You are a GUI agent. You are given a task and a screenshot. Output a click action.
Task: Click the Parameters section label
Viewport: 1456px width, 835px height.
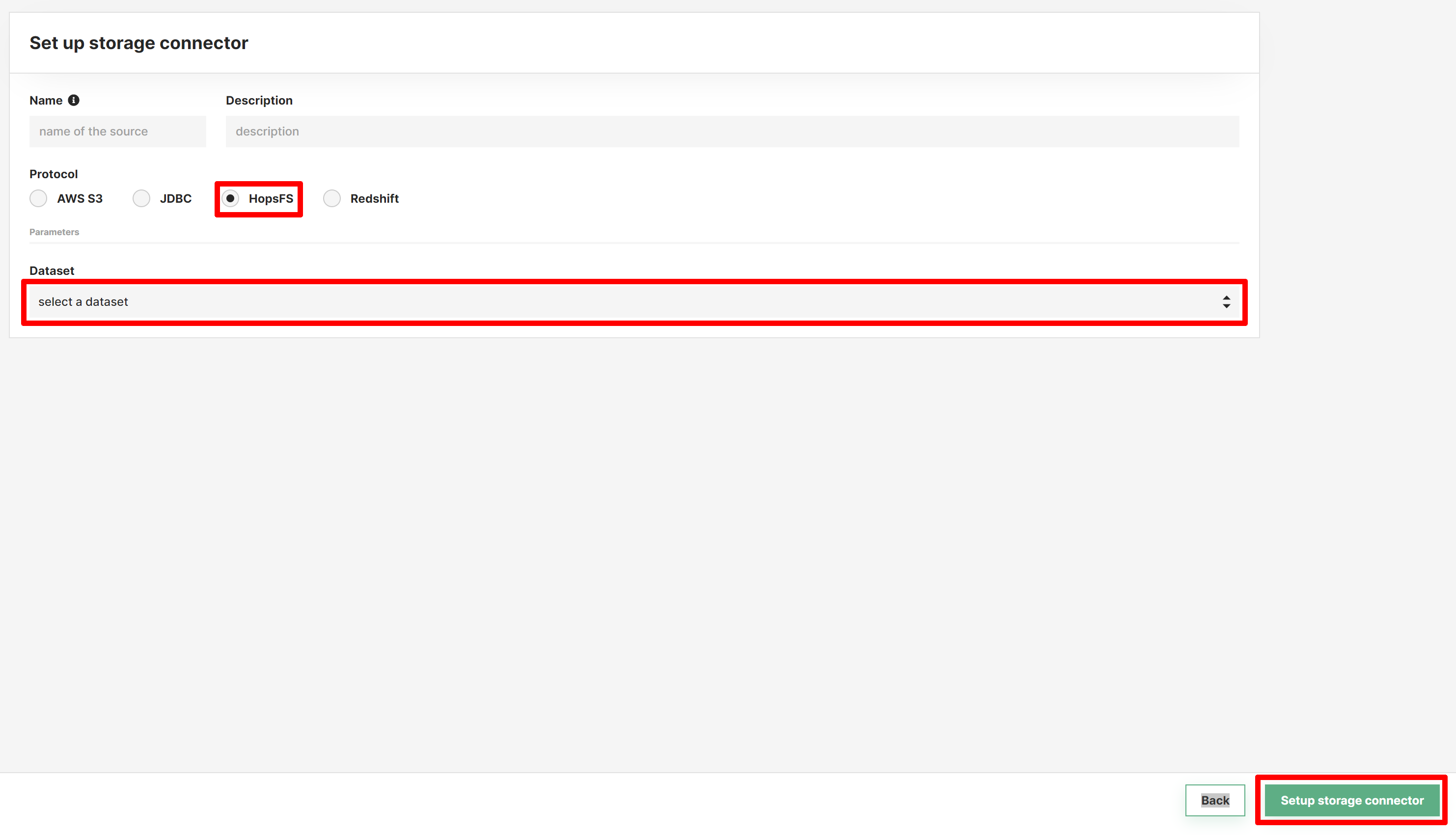[x=55, y=232]
